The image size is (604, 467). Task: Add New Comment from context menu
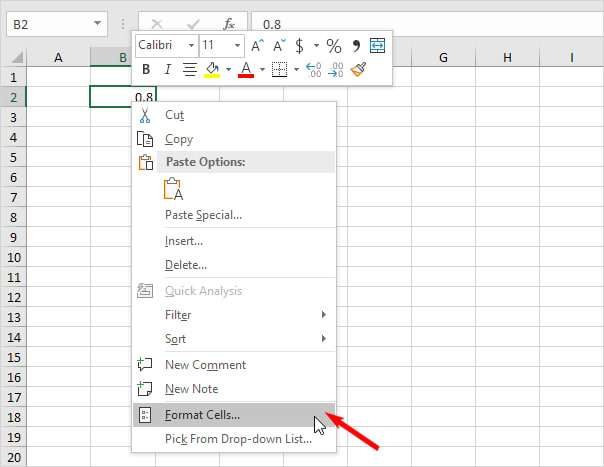234,365
